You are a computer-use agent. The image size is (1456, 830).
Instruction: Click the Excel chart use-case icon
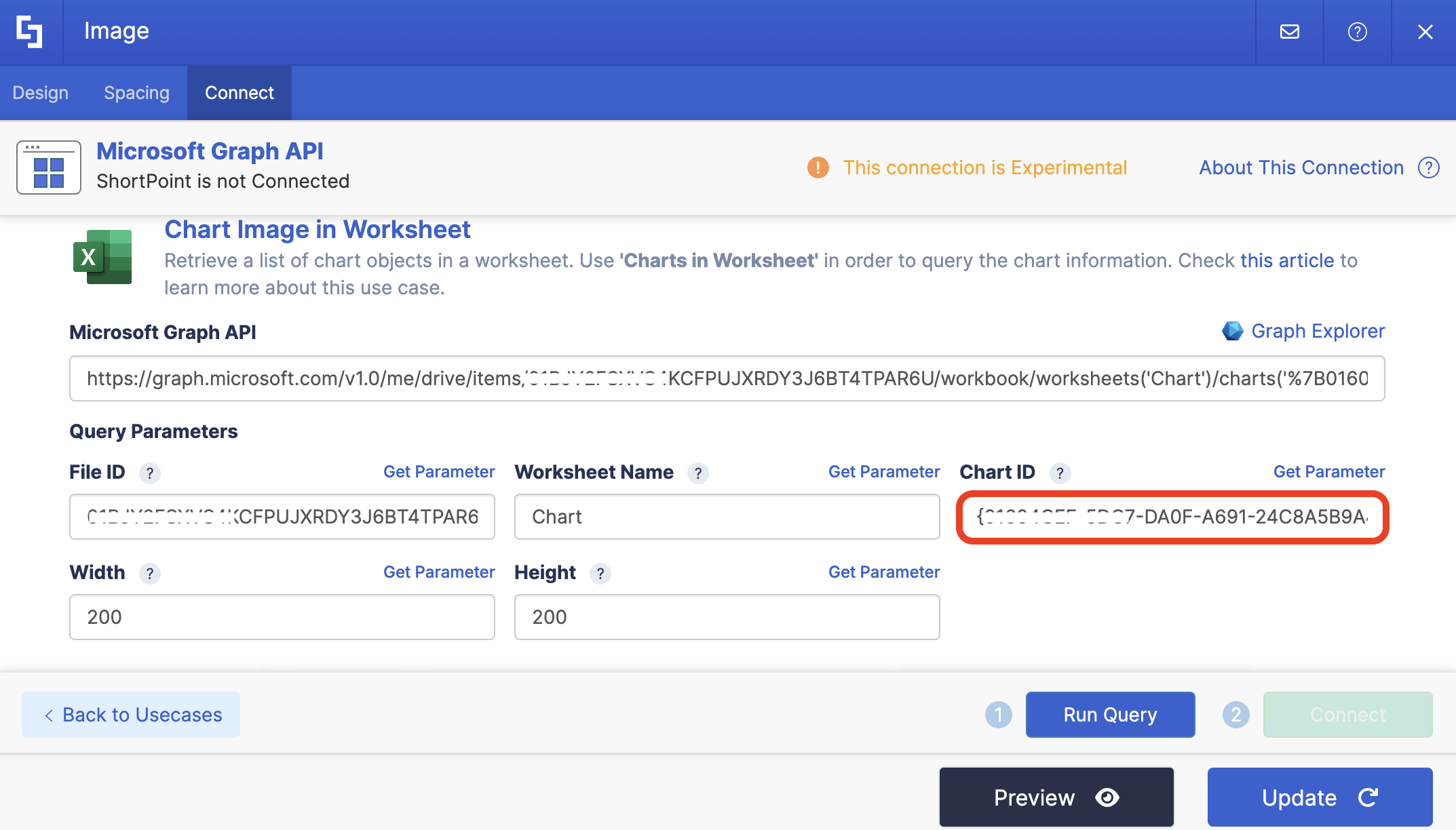[102, 257]
